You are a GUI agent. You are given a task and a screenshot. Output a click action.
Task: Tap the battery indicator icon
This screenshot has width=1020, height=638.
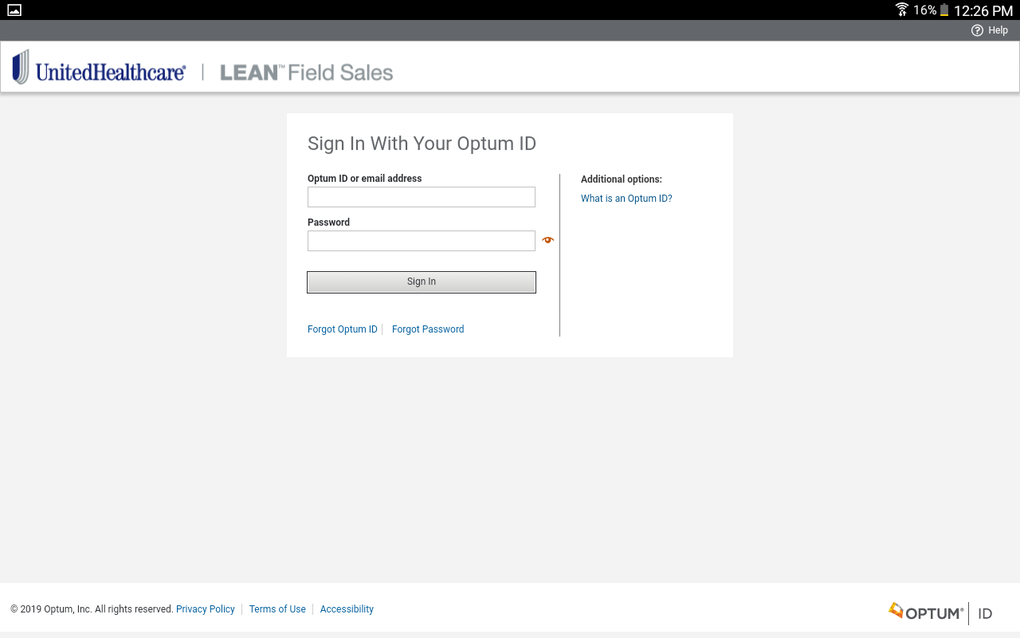click(943, 10)
